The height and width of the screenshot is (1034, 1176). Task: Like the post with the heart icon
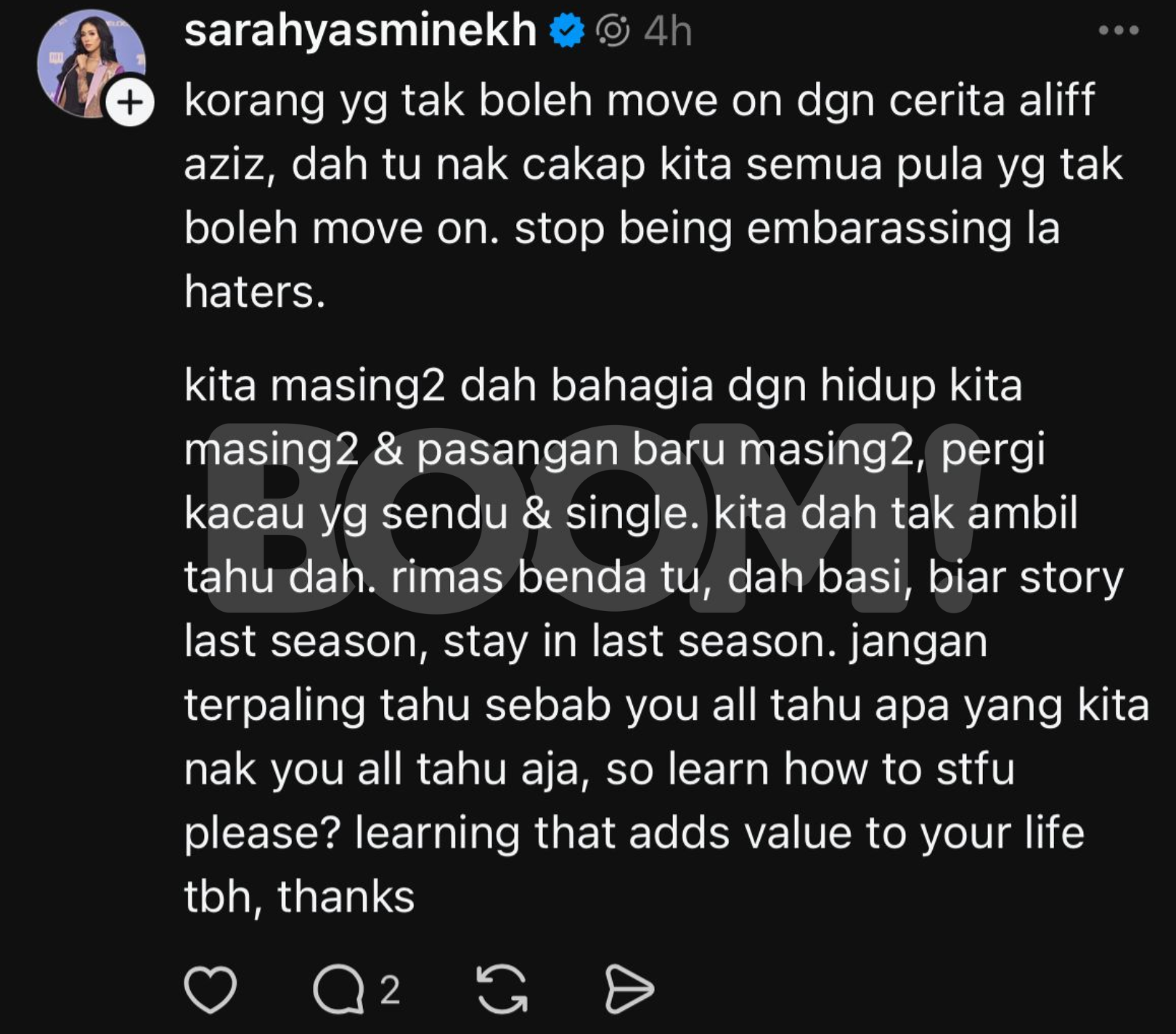[x=211, y=990]
